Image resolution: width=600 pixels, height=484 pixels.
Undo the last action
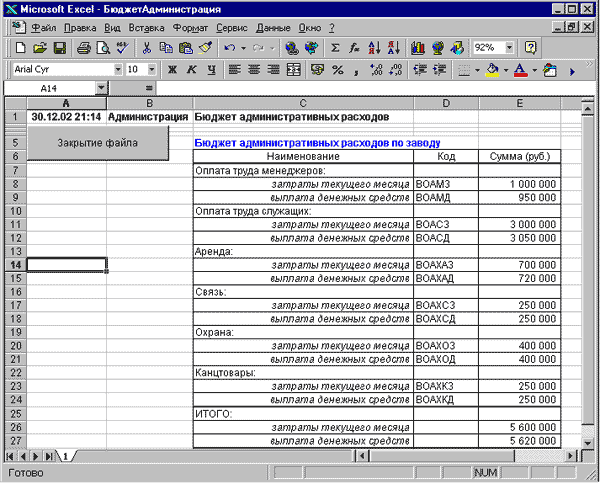pyautogui.click(x=230, y=48)
